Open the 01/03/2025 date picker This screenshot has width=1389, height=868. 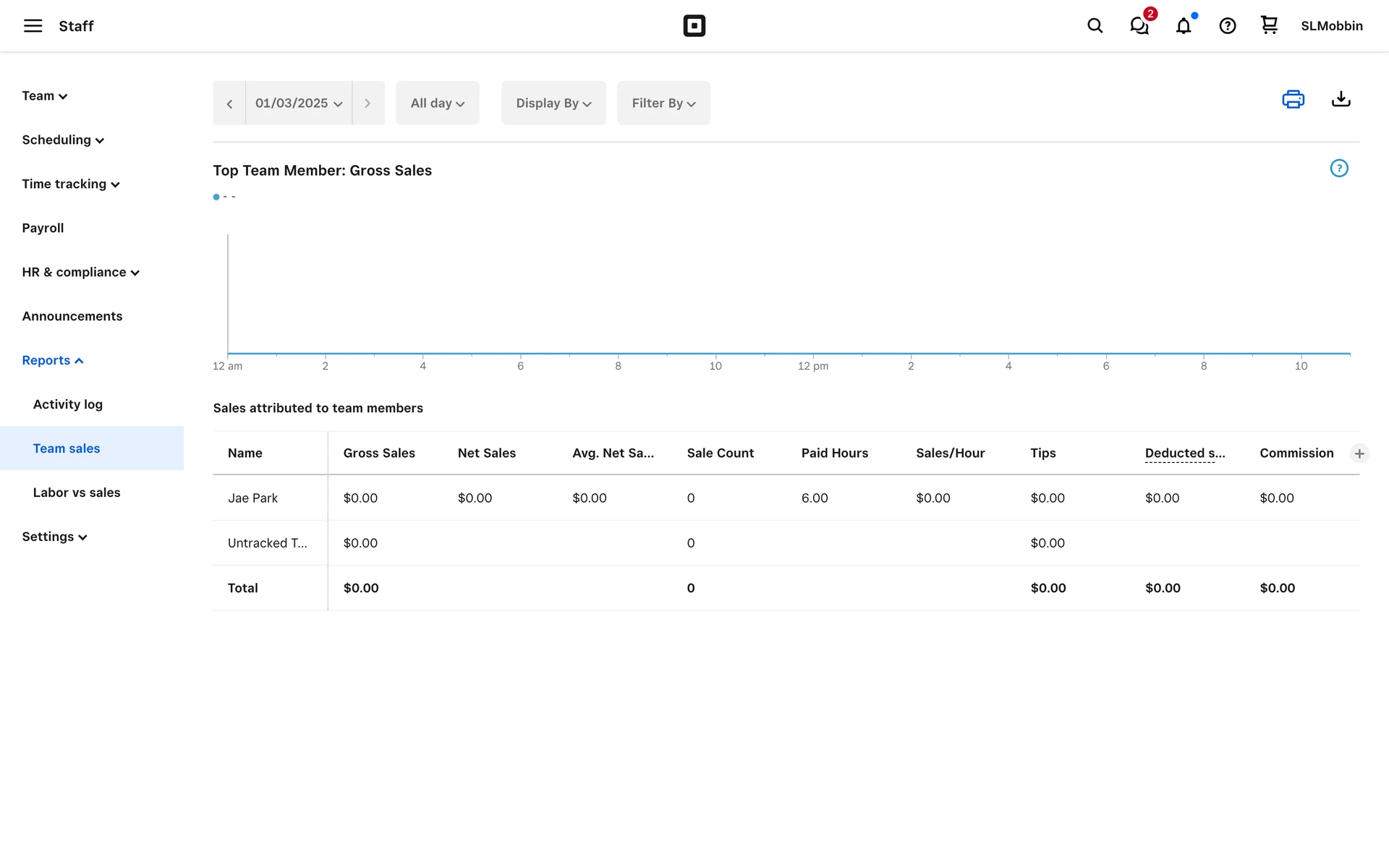(x=298, y=103)
